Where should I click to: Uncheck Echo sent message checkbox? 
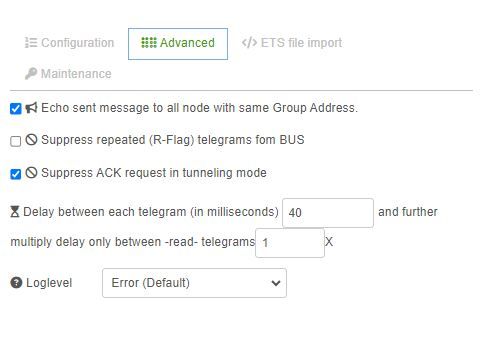point(16,109)
